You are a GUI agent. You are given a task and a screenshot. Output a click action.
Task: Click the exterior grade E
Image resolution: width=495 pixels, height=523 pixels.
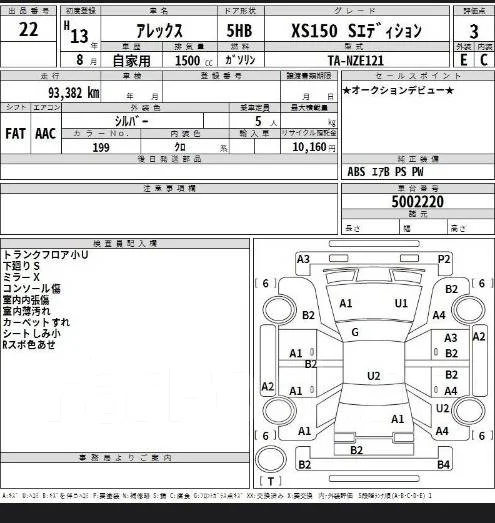463,60
